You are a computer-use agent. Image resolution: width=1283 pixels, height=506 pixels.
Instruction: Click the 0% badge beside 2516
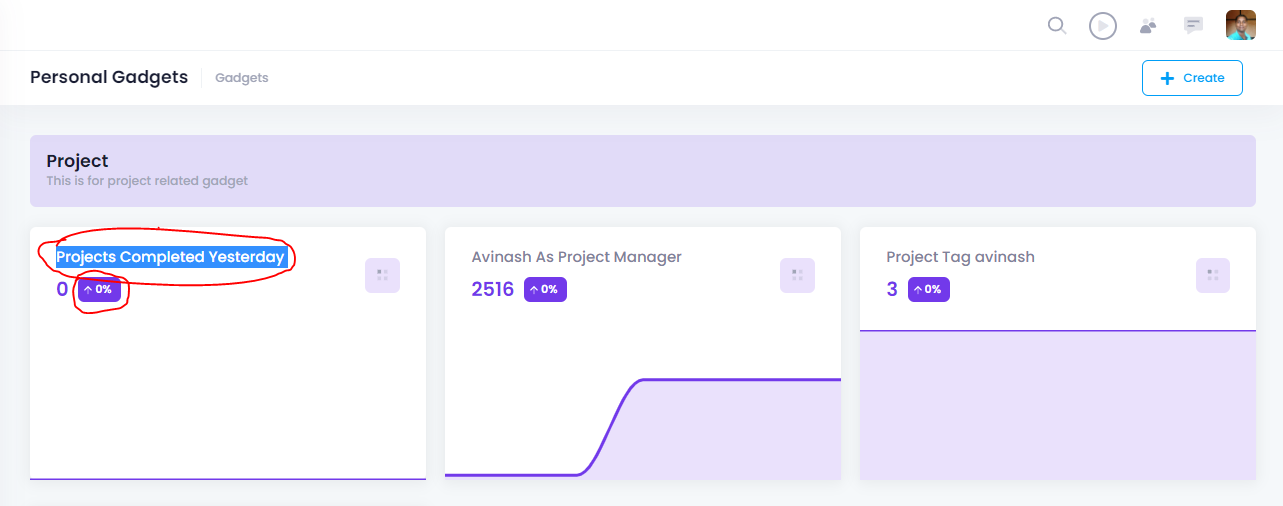coord(545,290)
